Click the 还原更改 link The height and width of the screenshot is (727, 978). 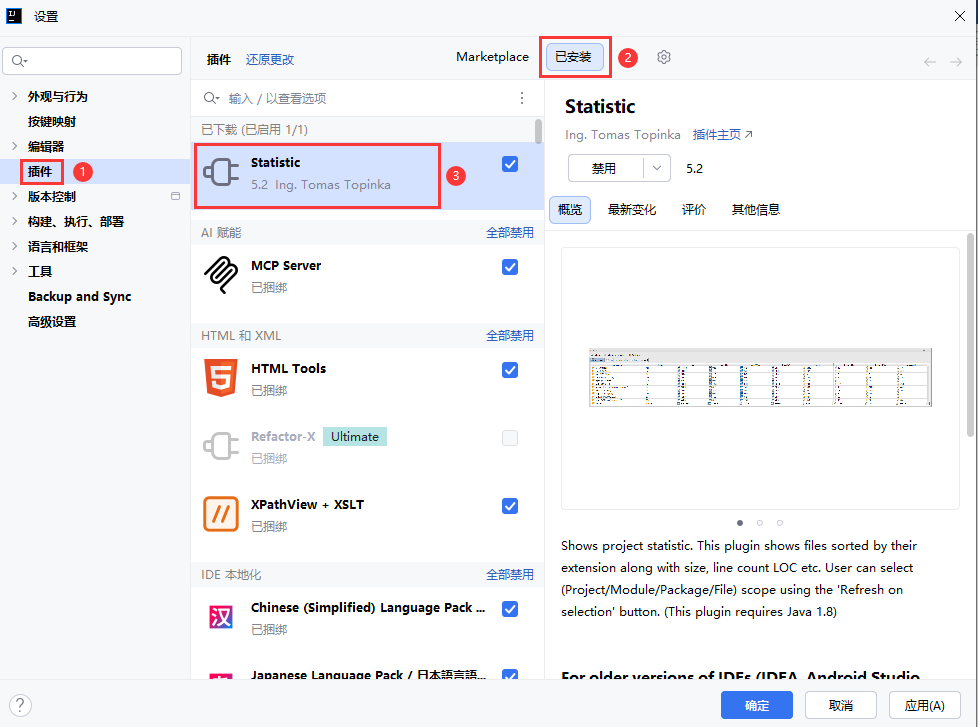[x=269, y=59]
